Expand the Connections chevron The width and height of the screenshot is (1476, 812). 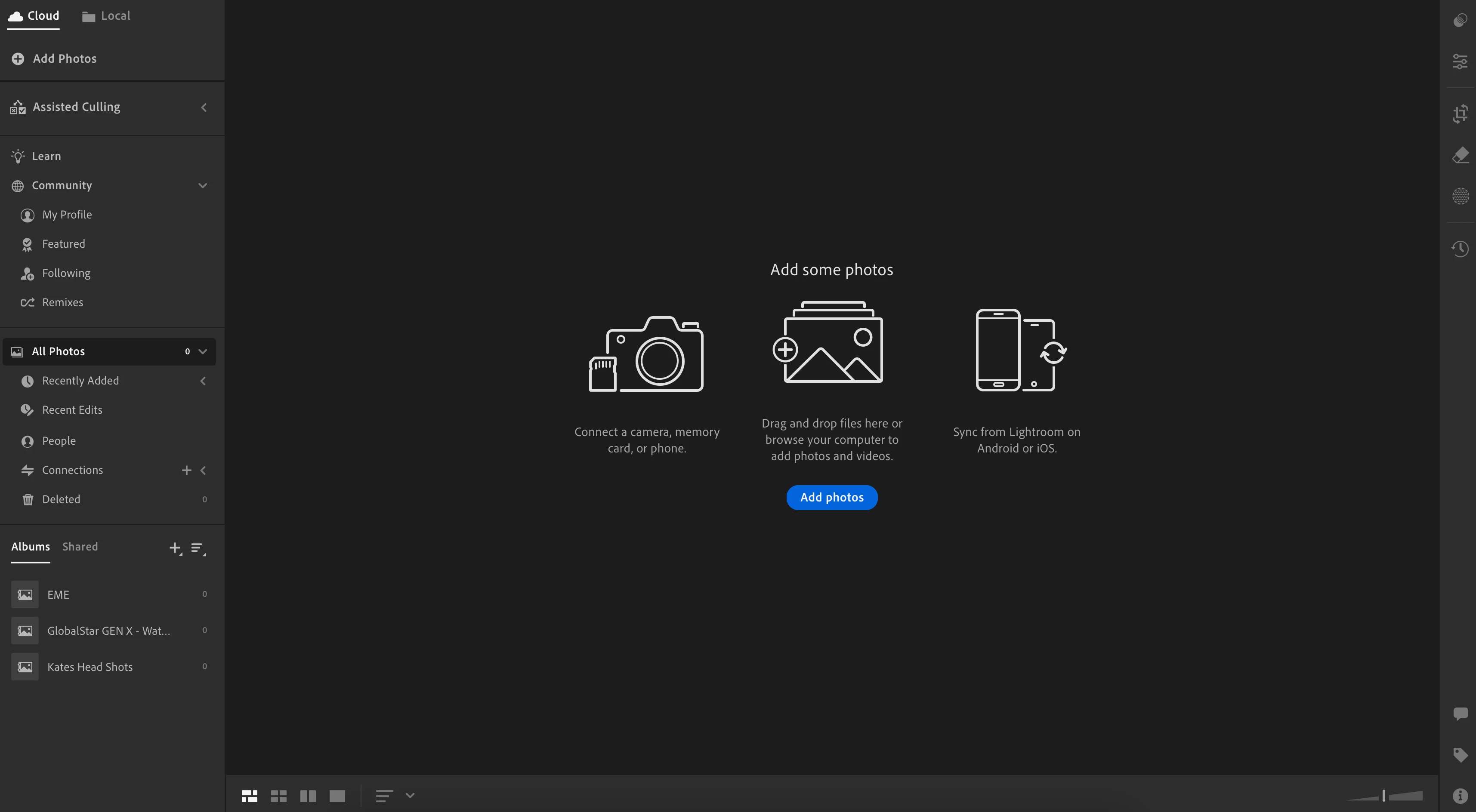(203, 470)
